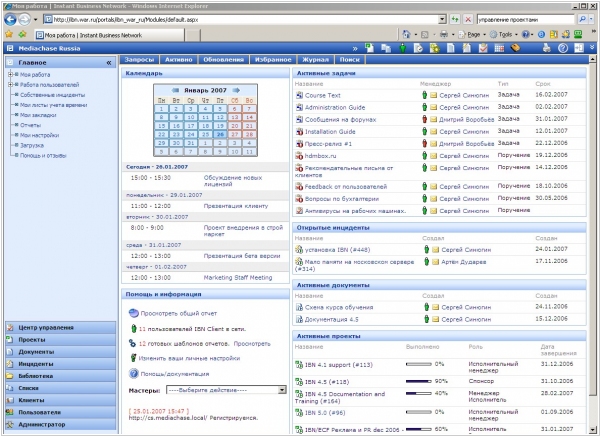Click the search magnifier icon in browser
600x436 pixels.
click(582, 19)
